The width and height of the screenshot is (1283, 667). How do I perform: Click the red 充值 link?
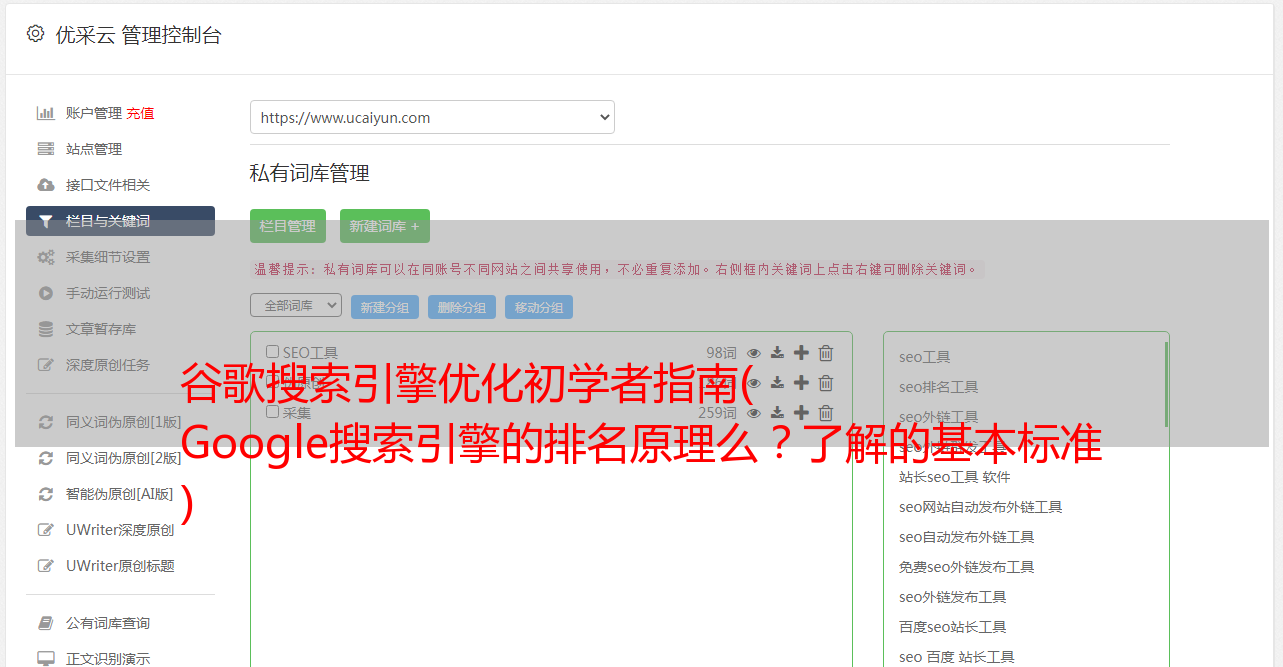(141, 113)
